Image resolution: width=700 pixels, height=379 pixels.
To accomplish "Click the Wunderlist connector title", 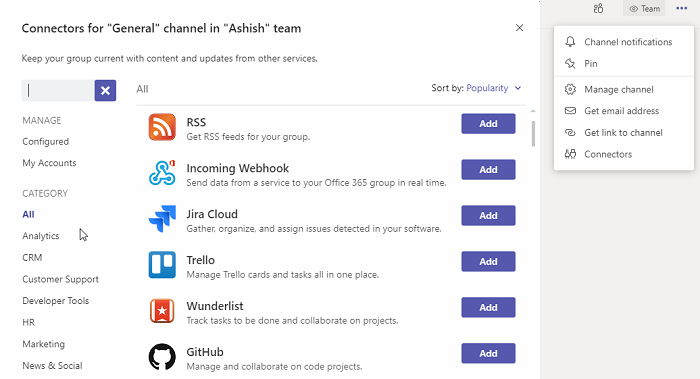I will click(x=215, y=306).
